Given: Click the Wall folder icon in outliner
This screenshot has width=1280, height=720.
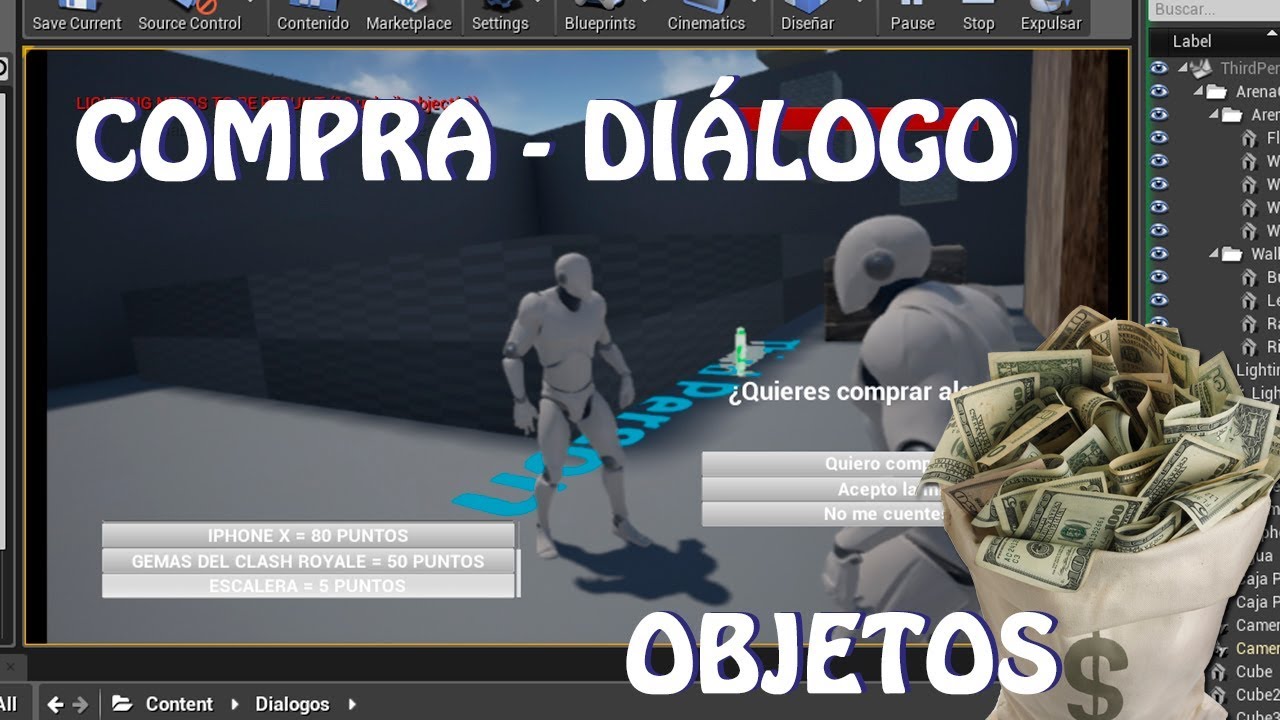Looking at the screenshot, I should (x=1232, y=254).
